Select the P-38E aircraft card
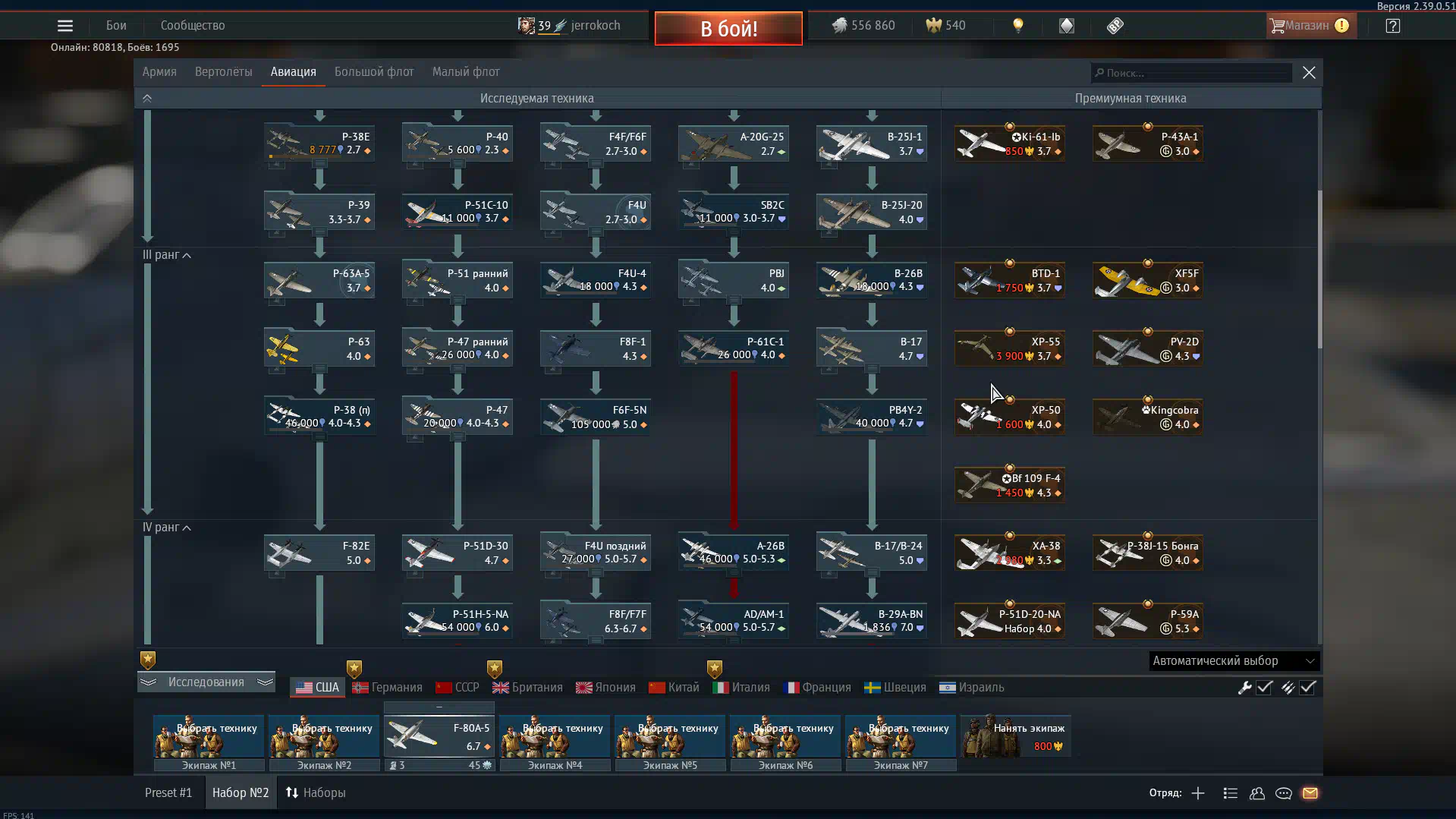Viewport: 1456px width, 819px height. 319,143
